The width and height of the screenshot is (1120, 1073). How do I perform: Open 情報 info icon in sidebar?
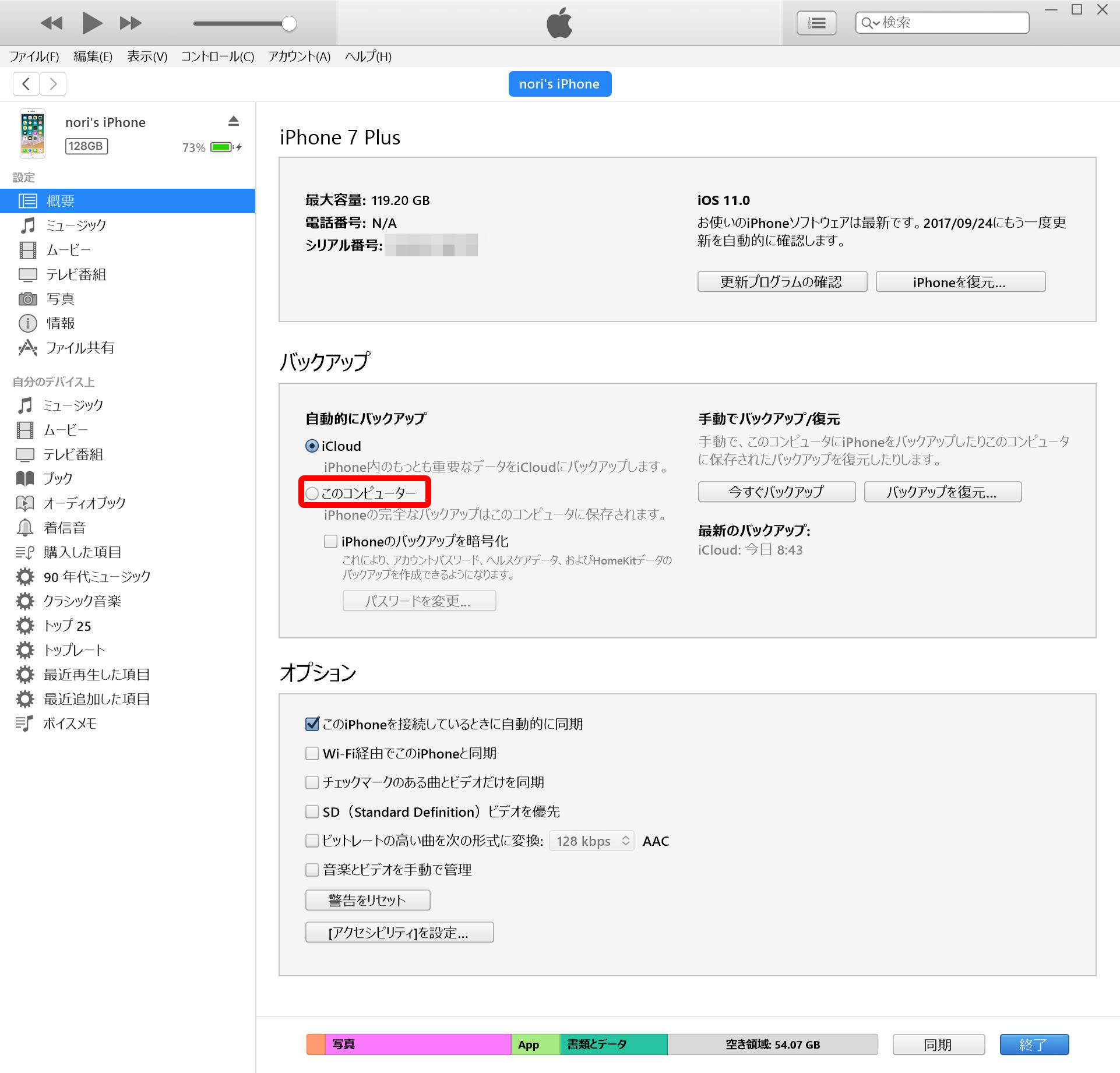pyautogui.click(x=28, y=323)
